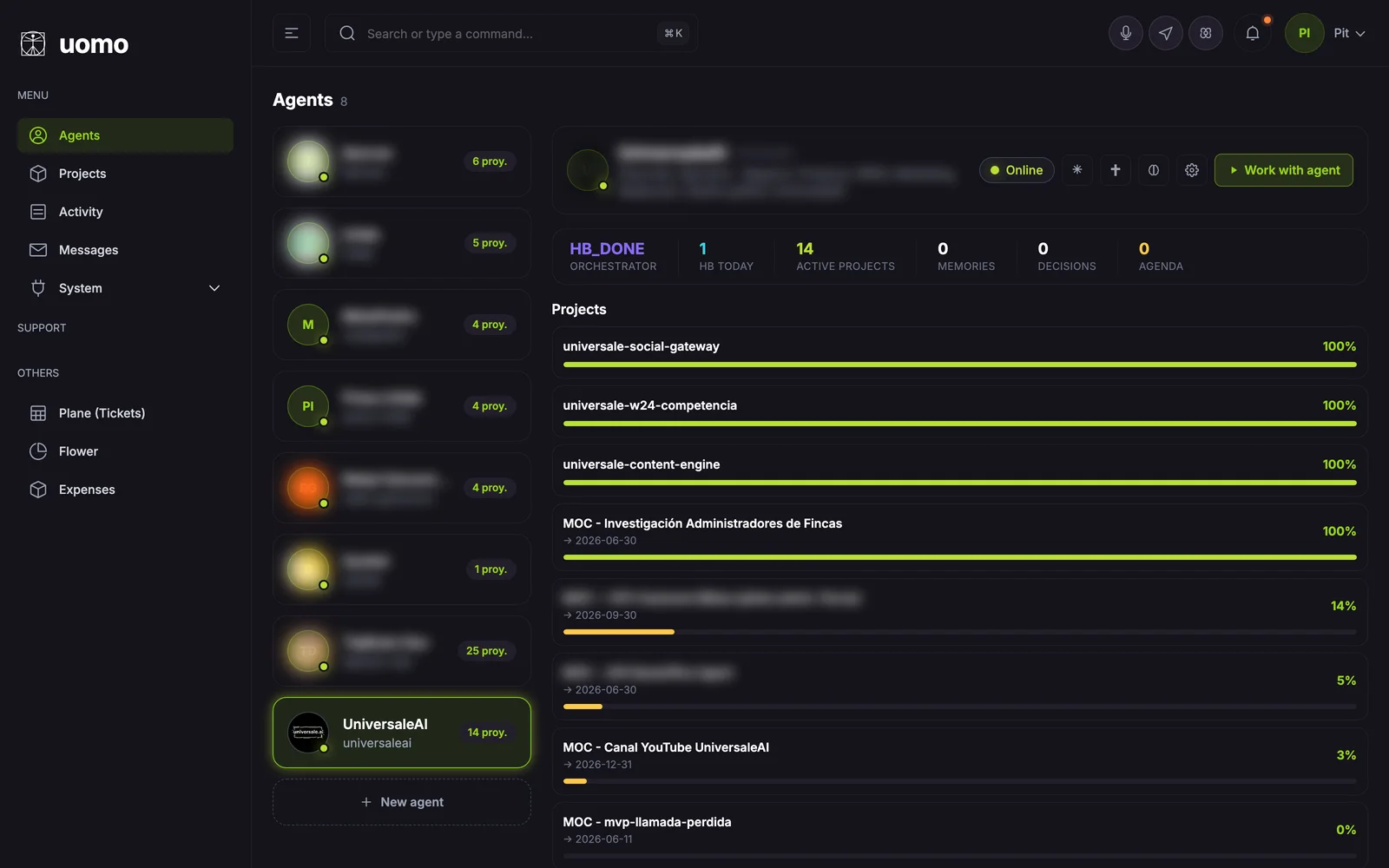Click the uomo logo icon
This screenshot has width=1389, height=868.
(x=33, y=43)
